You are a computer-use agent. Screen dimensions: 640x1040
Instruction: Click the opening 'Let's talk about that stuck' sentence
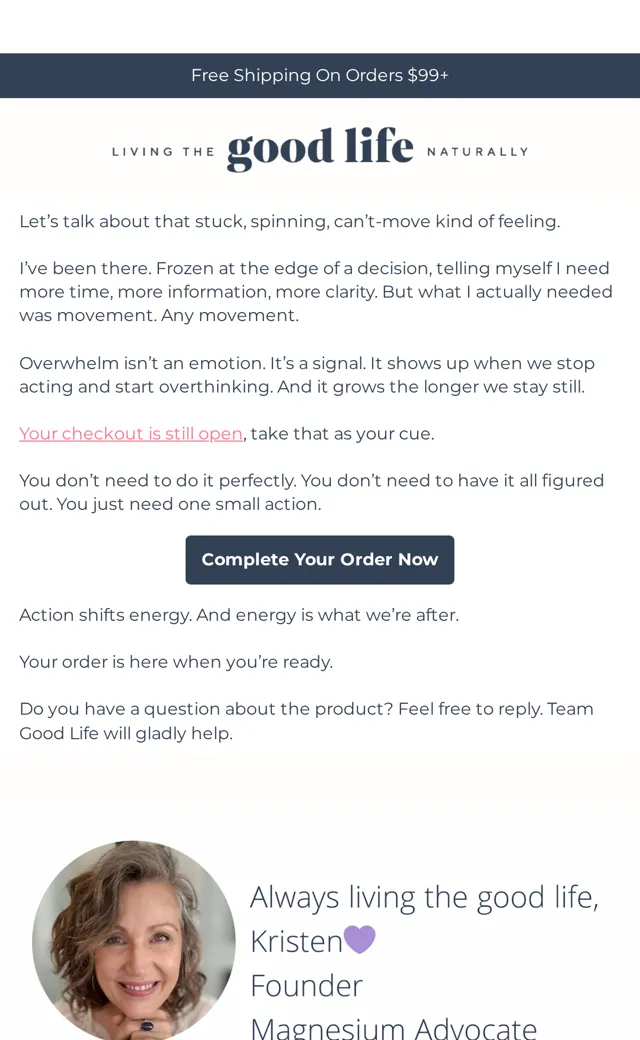point(290,222)
